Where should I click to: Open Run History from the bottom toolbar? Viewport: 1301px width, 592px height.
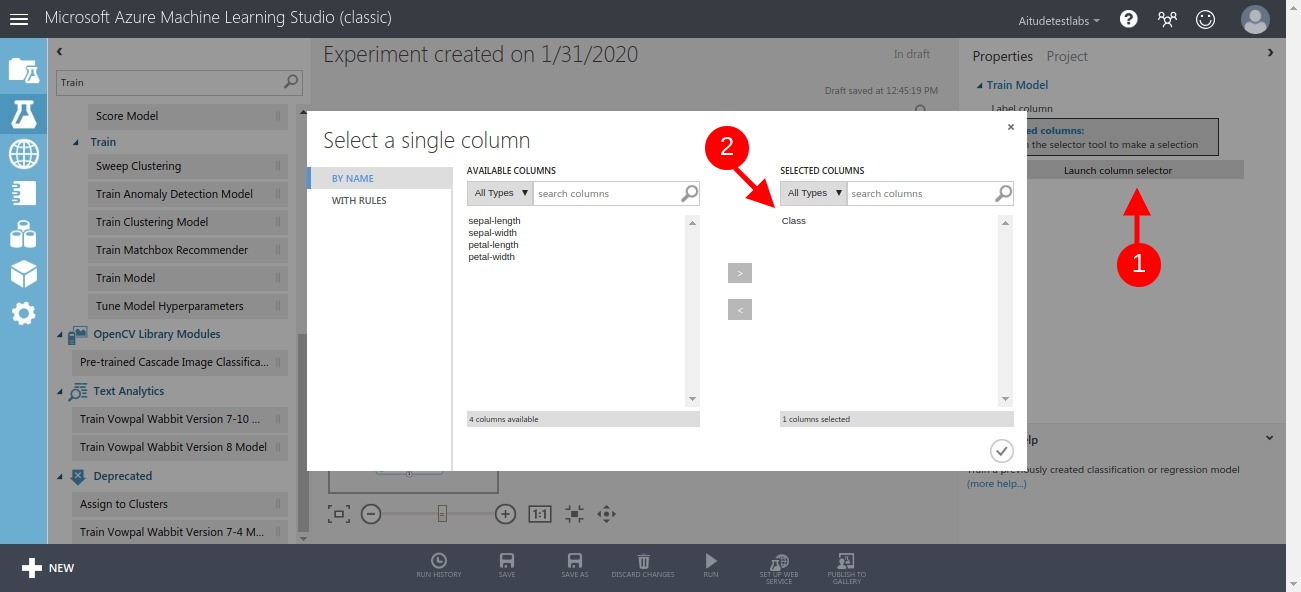click(x=438, y=563)
